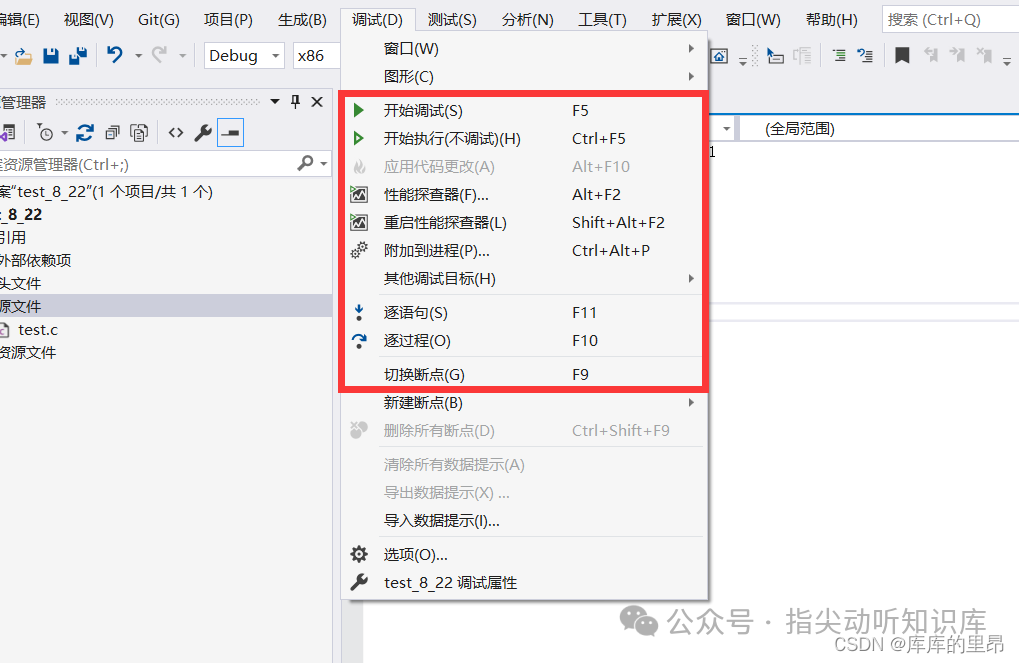This screenshot has height=663, width=1019.
Task: Open the x86 platform dropdown
Action: pyautogui.click(x=316, y=56)
